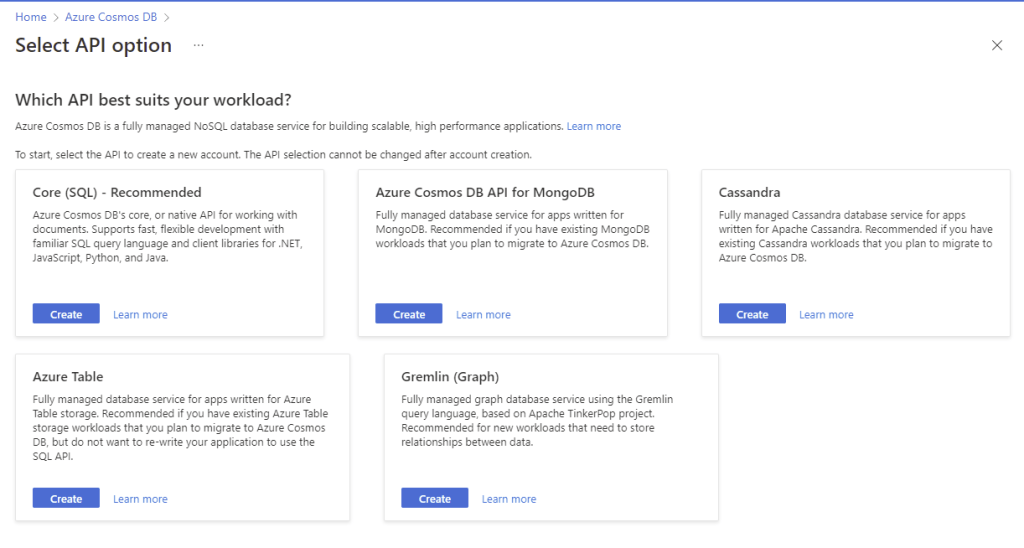Click Create for Gremlin (Graph)
The width and height of the screenshot is (1024, 548).
click(435, 498)
